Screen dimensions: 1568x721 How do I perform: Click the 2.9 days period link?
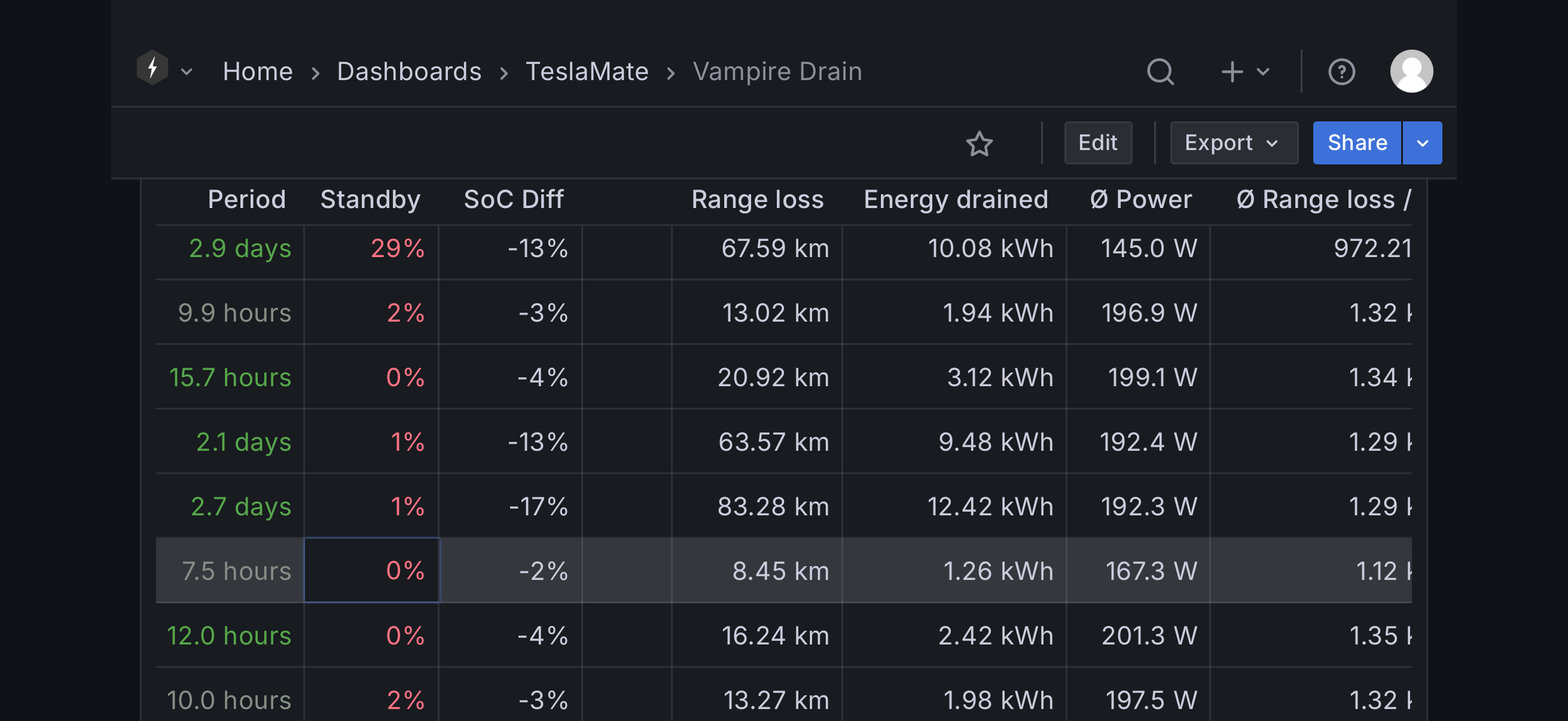(x=240, y=248)
